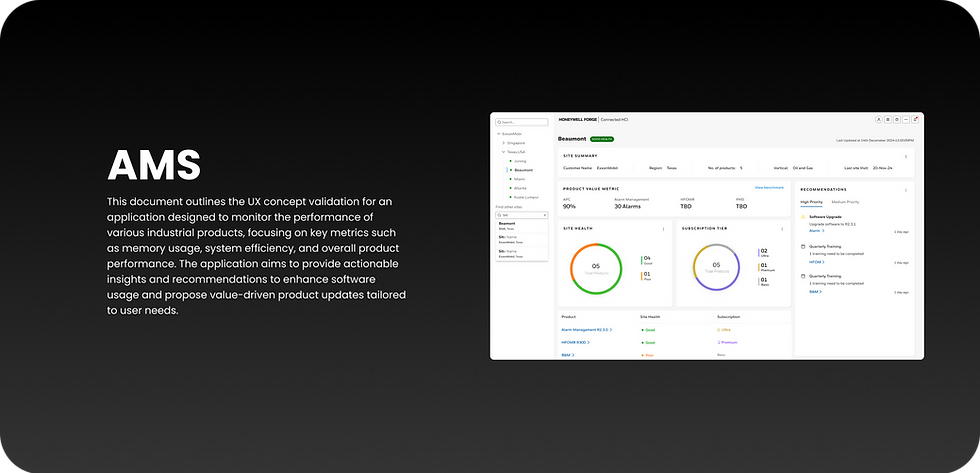Select the Jurong site in tree
This screenshot has width=980, height=473.
pyautogui.click(x=518, y=161)
